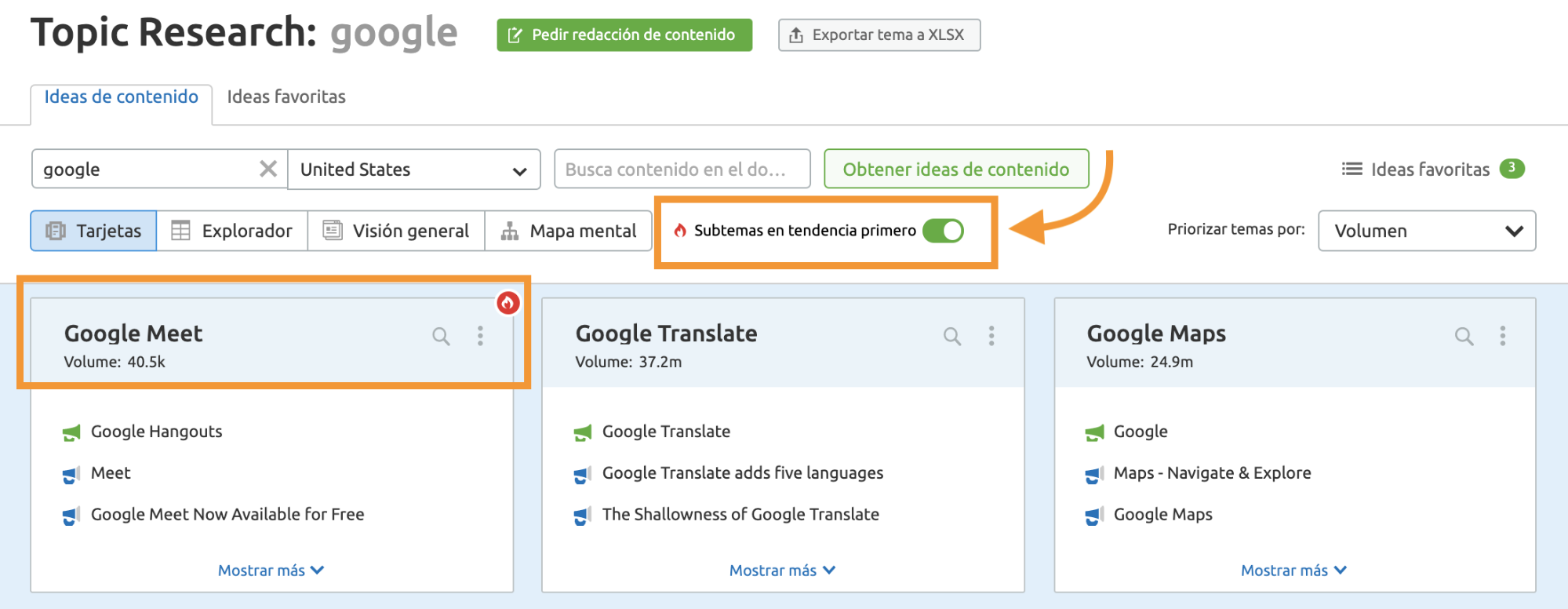Open three-dot menu on Google Translate card
Screen dimensions: 1568x609
[991, 336]
